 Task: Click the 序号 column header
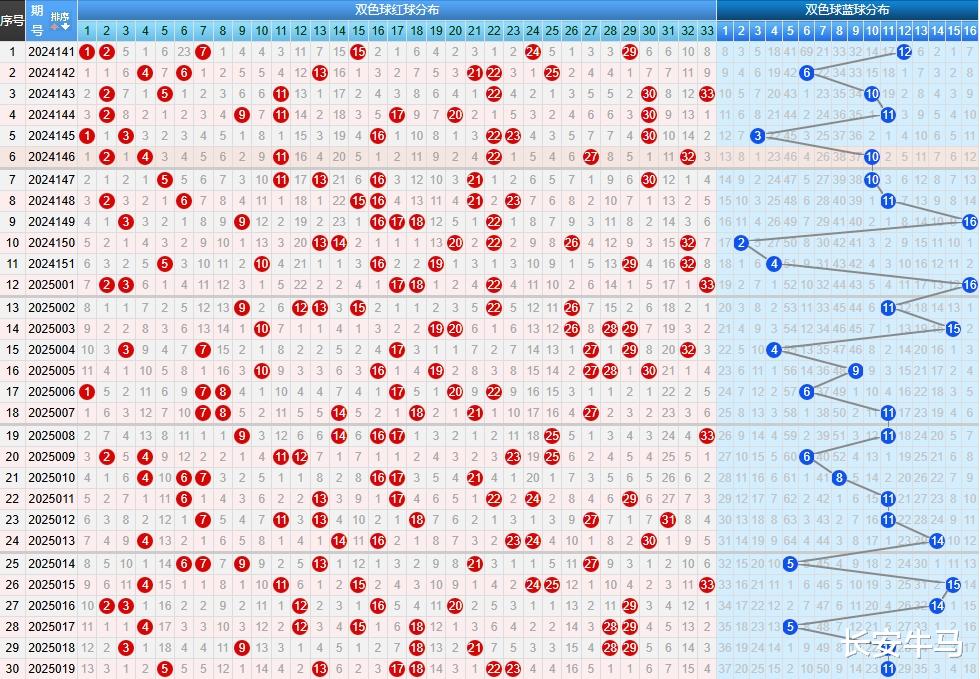[x=12, y=20]
